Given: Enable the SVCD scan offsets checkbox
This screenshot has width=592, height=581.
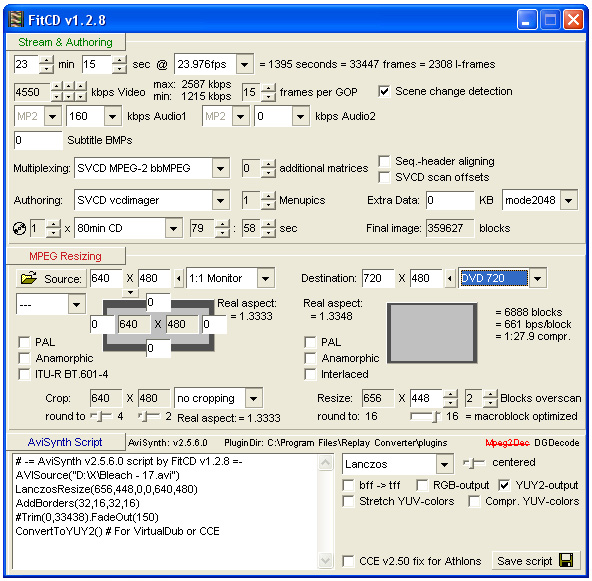Looking at the screenshot, I should 384,177.
